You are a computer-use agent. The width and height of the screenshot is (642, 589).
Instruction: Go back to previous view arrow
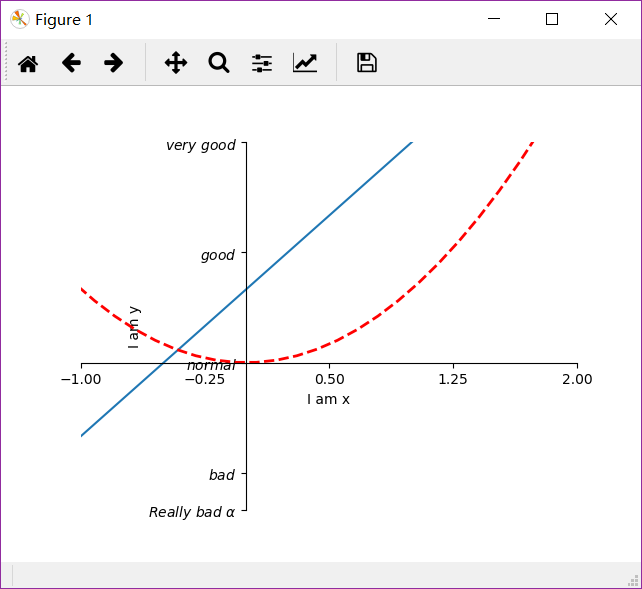71,63
